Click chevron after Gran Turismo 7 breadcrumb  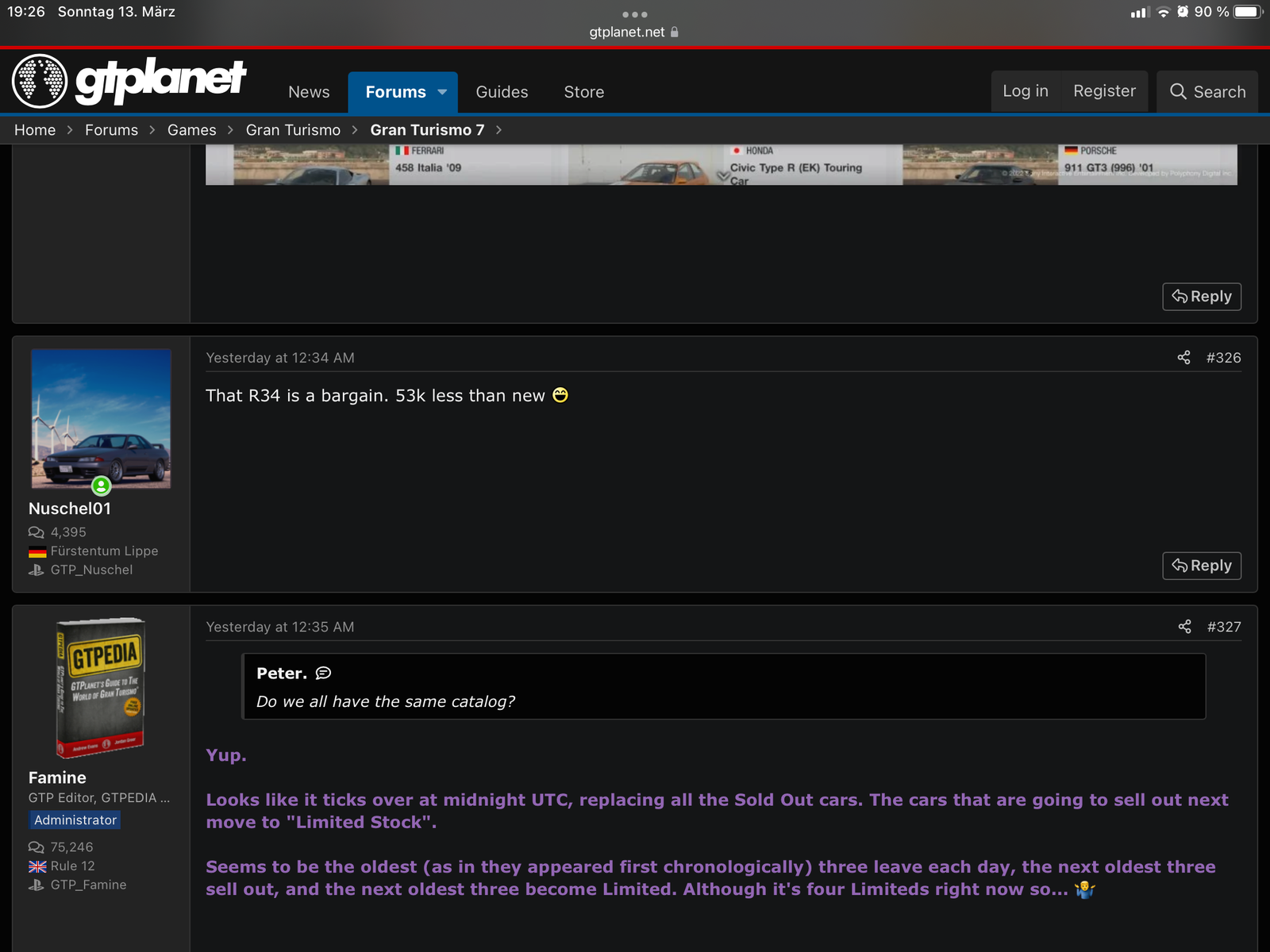498,130
